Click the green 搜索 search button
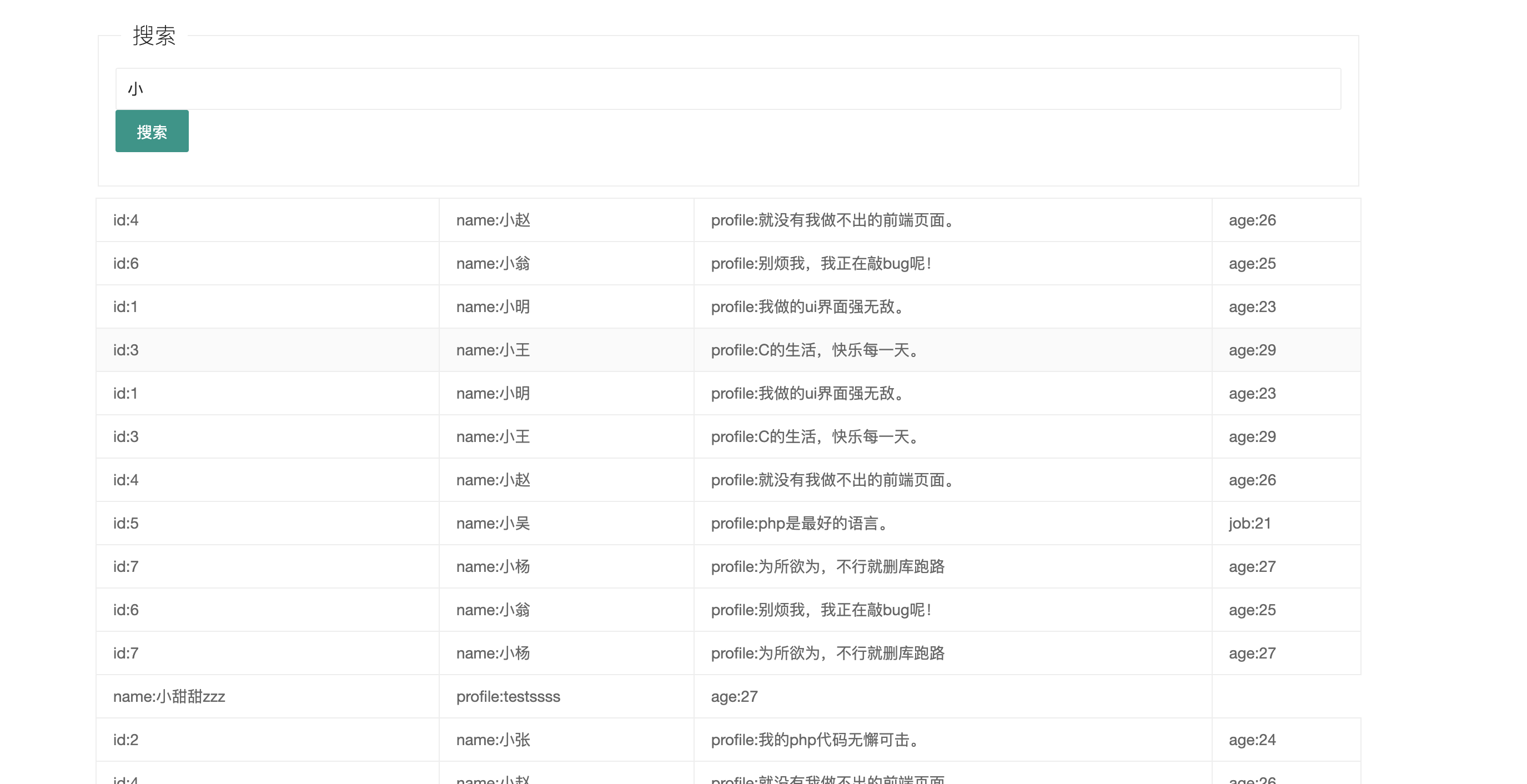The height and width of the screenshot is (784, 1527). pos(151,130)
